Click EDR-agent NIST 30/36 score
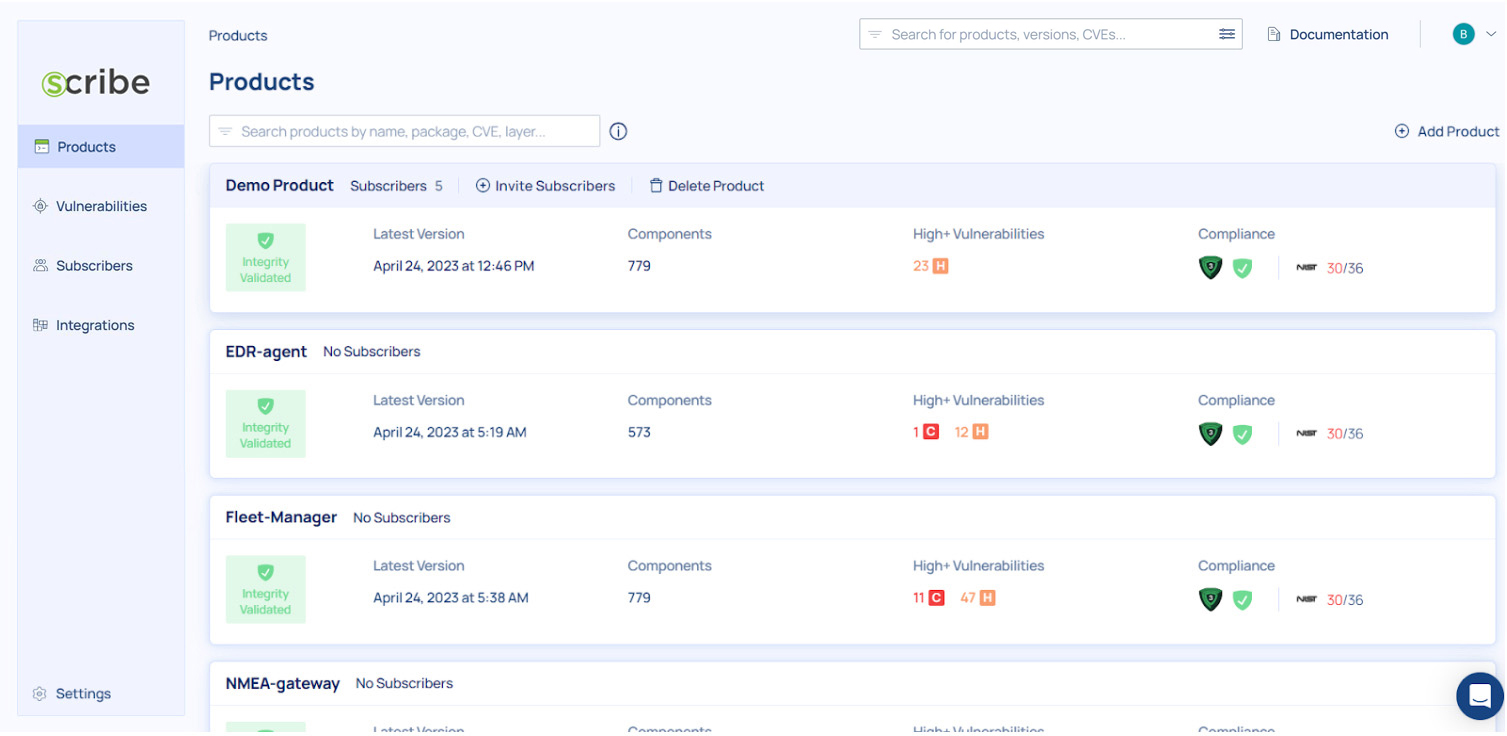 pos(1330,434)
